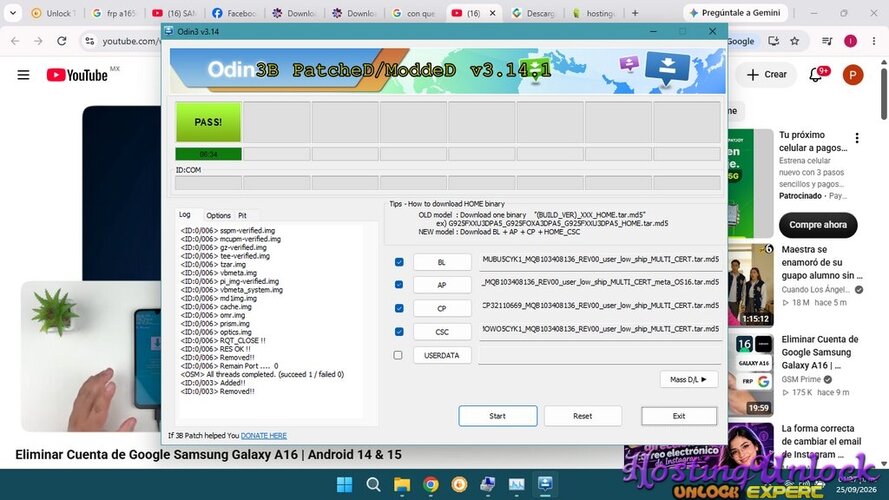Image resolution: width=889 pixels, height=500 pixels.
Task: Switch to the Unlock browser tab
Action: pos(55,13)
